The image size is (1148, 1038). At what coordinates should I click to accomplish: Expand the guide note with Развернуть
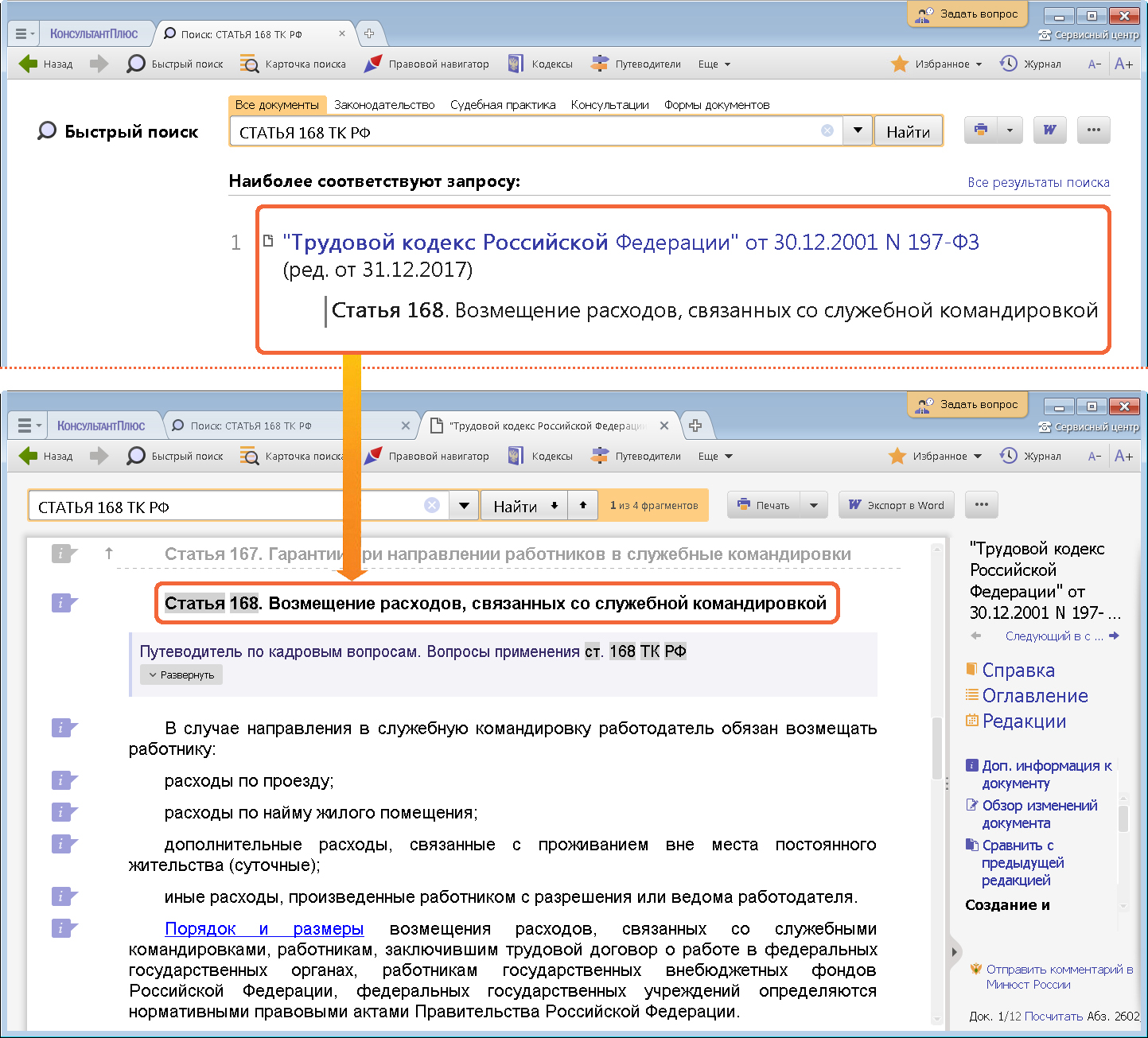click(181, 675)
